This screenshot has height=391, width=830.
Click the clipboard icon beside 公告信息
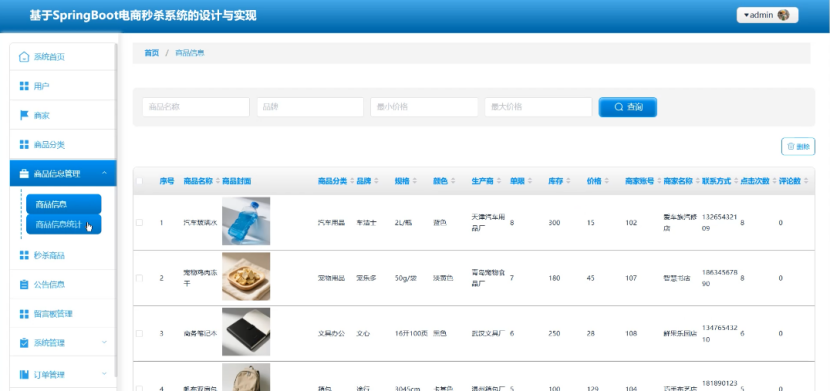pyautogui.click(x=24, y=284)
